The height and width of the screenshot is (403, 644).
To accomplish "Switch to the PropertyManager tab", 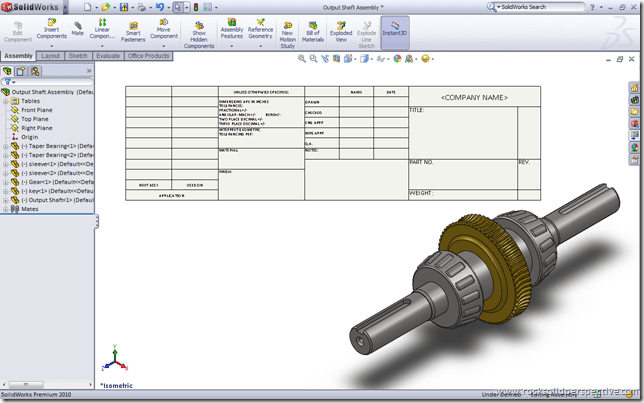I will click(x=21, y=71).
